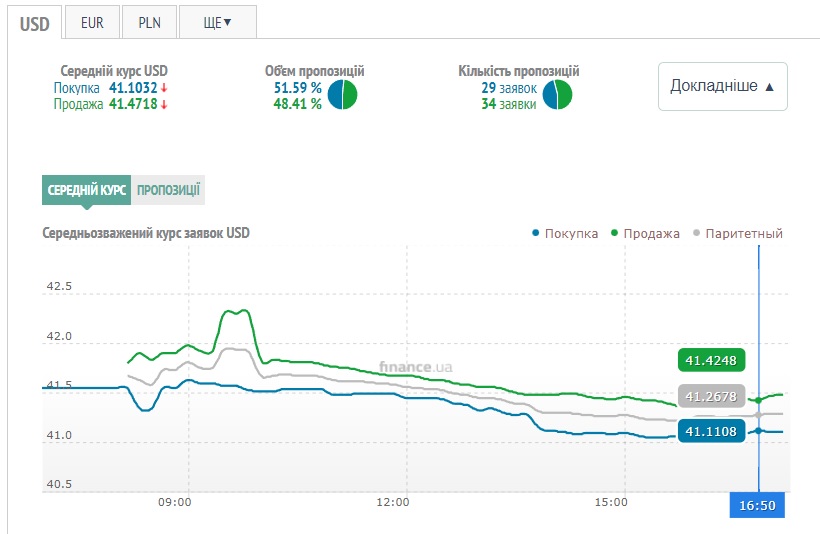Toggle the Продажа series in chart legend

pos(645,233)
